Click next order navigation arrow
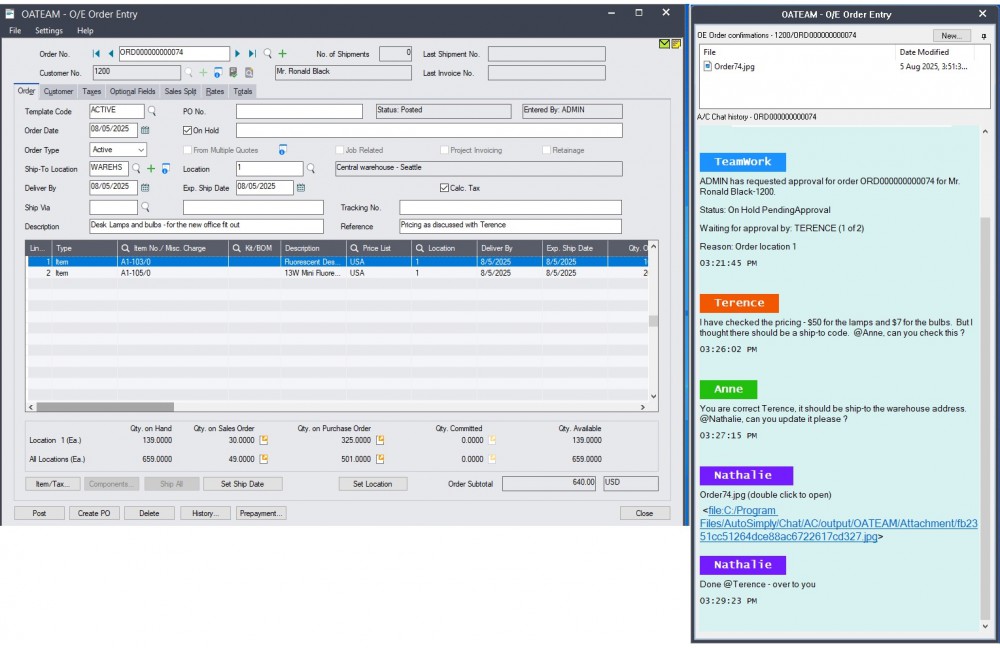The image size is (1000, 648). (x=238, y=54)
